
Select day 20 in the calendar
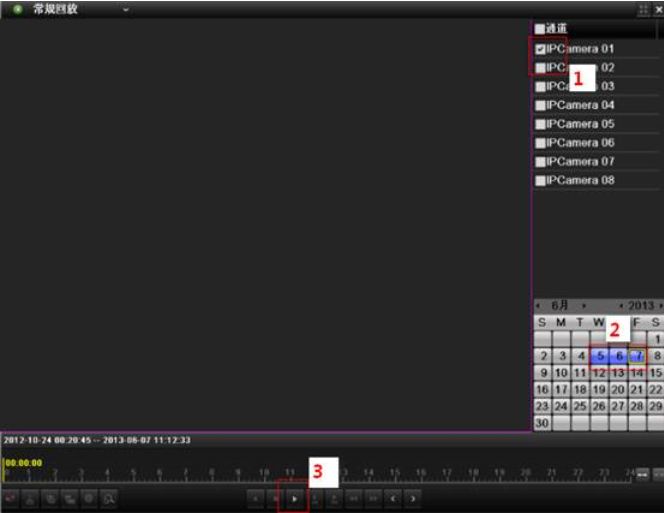618,389
